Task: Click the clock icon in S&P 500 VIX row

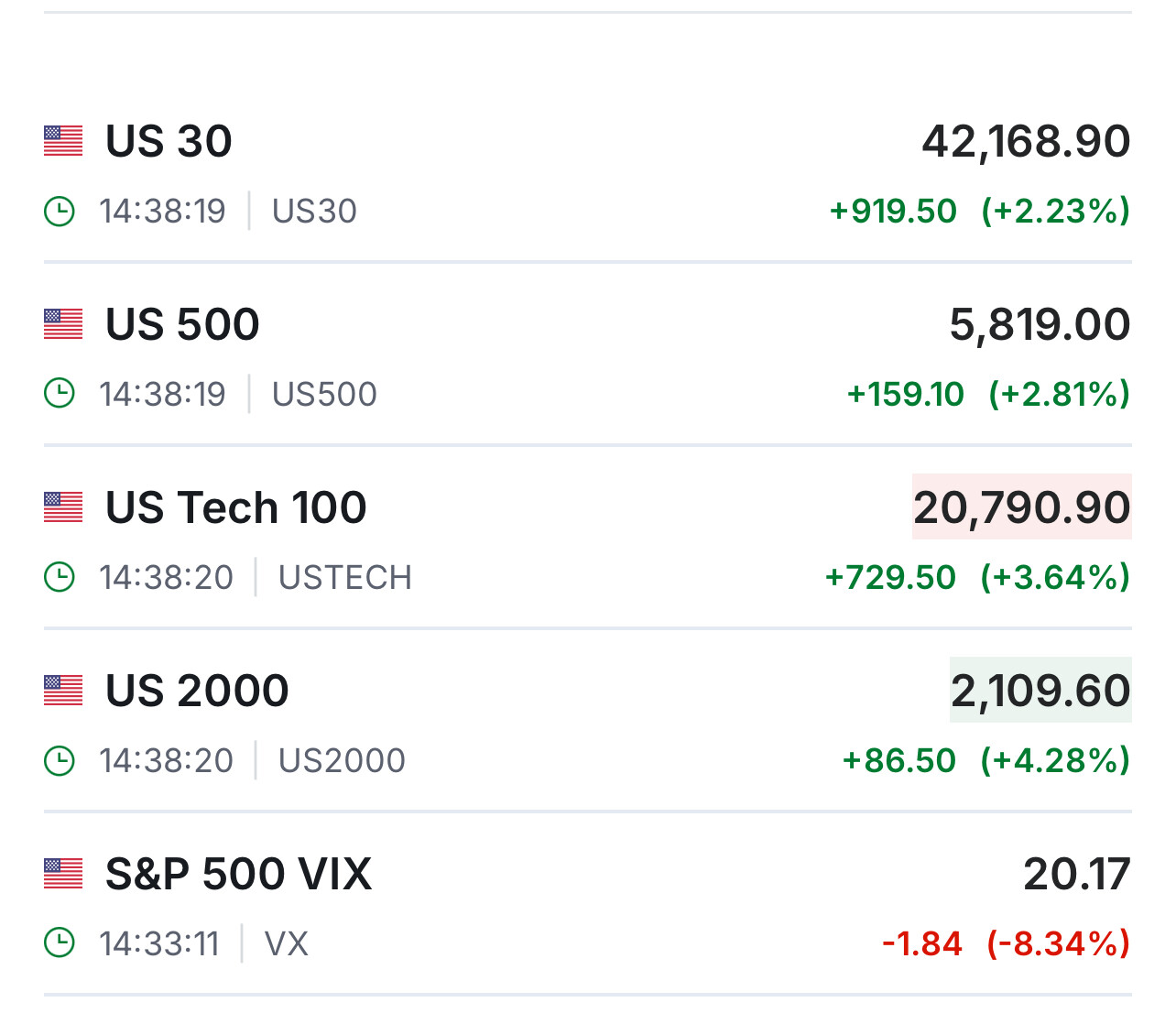Action: coord(60,943)
